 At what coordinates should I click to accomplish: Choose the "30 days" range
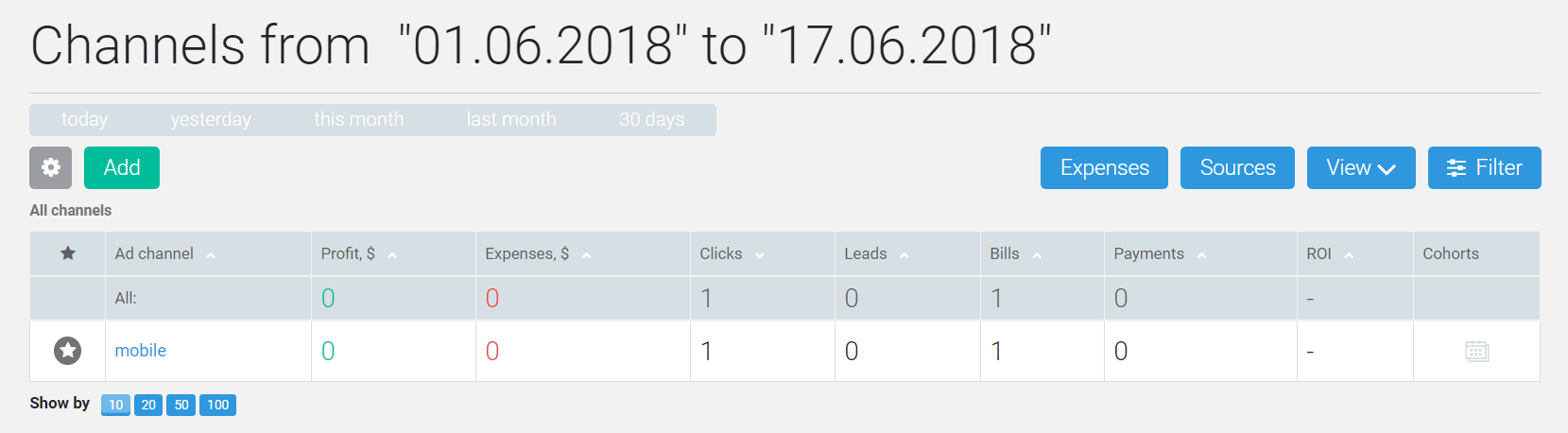(651, 120)
